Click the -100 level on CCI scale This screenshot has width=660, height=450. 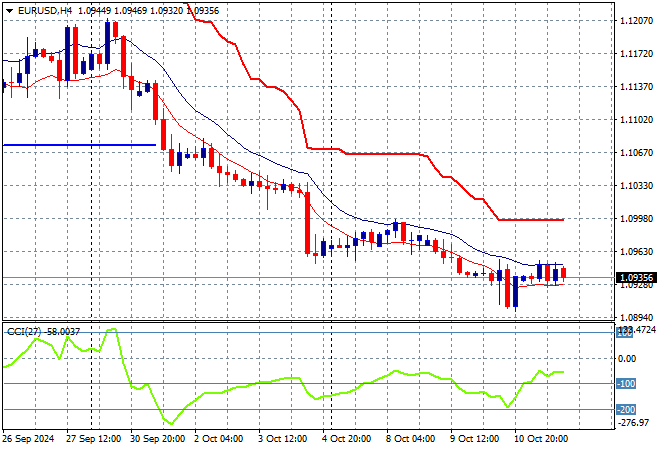click(x=629, y=384)
